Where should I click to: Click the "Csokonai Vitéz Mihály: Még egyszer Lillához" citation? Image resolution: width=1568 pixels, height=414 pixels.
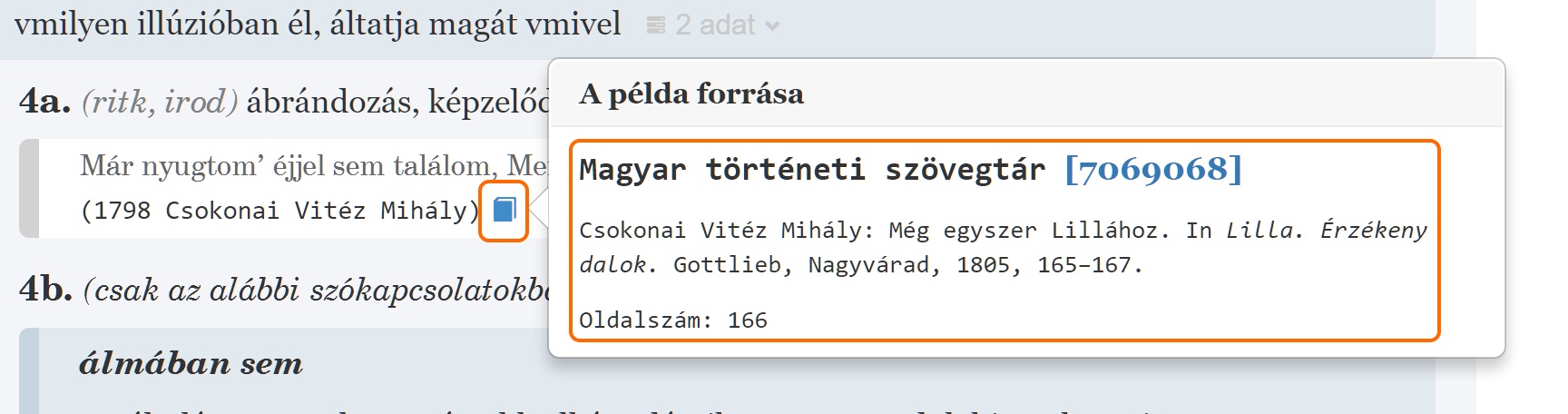869,231
